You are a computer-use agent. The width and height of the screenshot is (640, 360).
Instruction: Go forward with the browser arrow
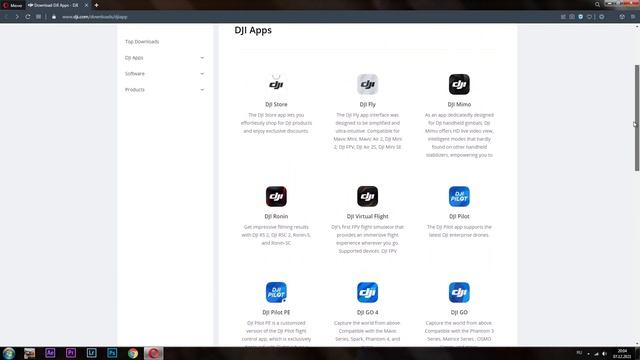click(x=17, y=17)
